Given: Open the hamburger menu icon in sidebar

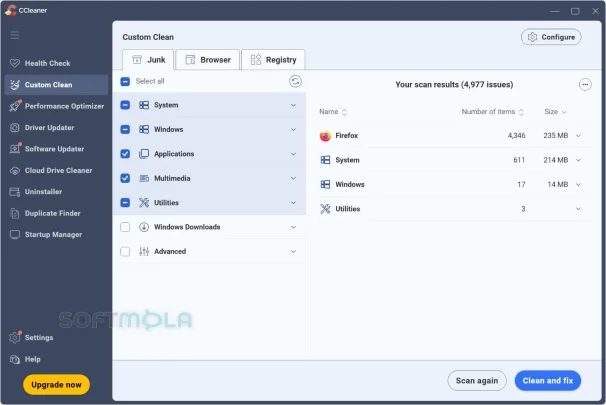Looking at the screenshot, I should coord(15,35).
